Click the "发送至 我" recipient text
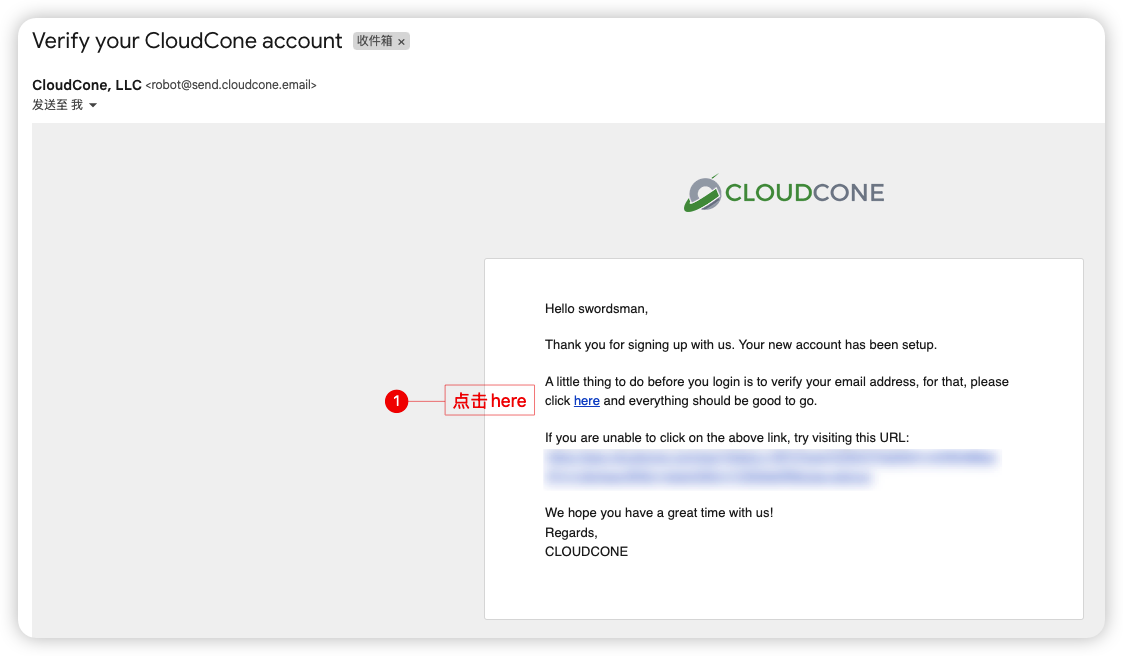 tap(57, 105)
